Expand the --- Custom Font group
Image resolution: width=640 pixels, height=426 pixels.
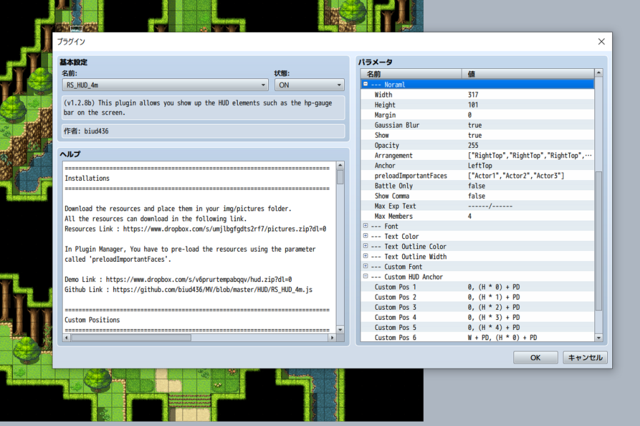coord(365,266)
